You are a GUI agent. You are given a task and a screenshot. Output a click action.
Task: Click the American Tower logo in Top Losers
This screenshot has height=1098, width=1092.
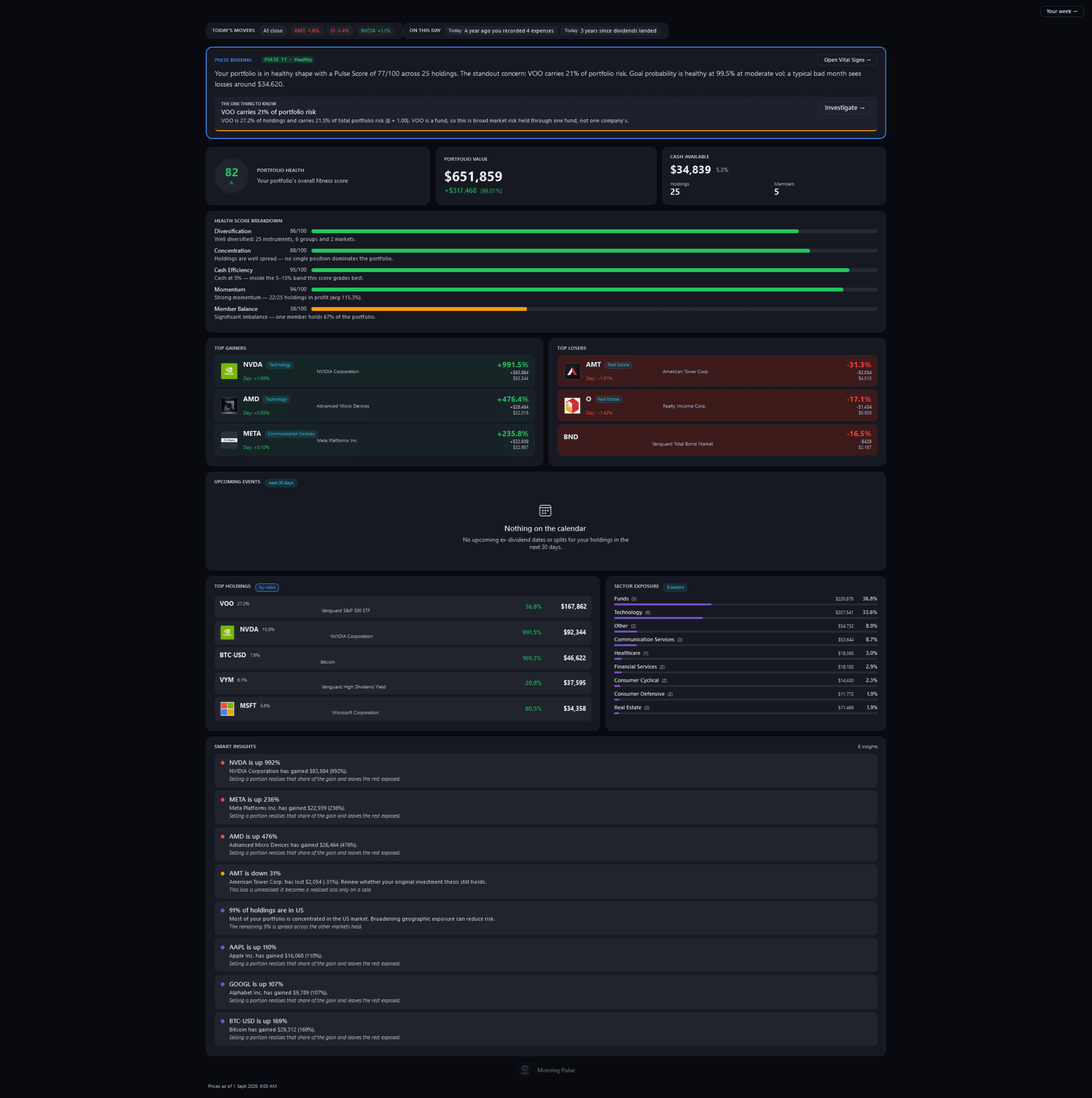coord(572,371)
